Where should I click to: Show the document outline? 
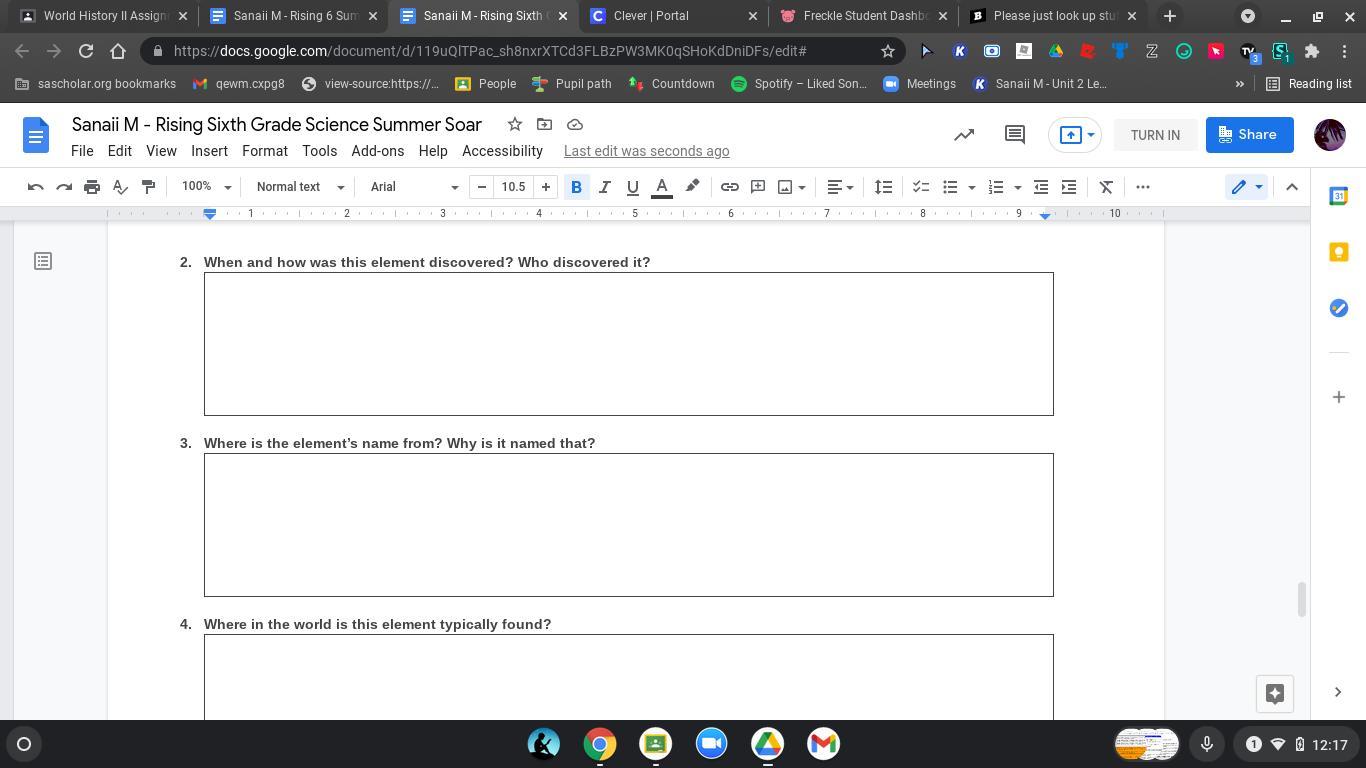[43, 261]
